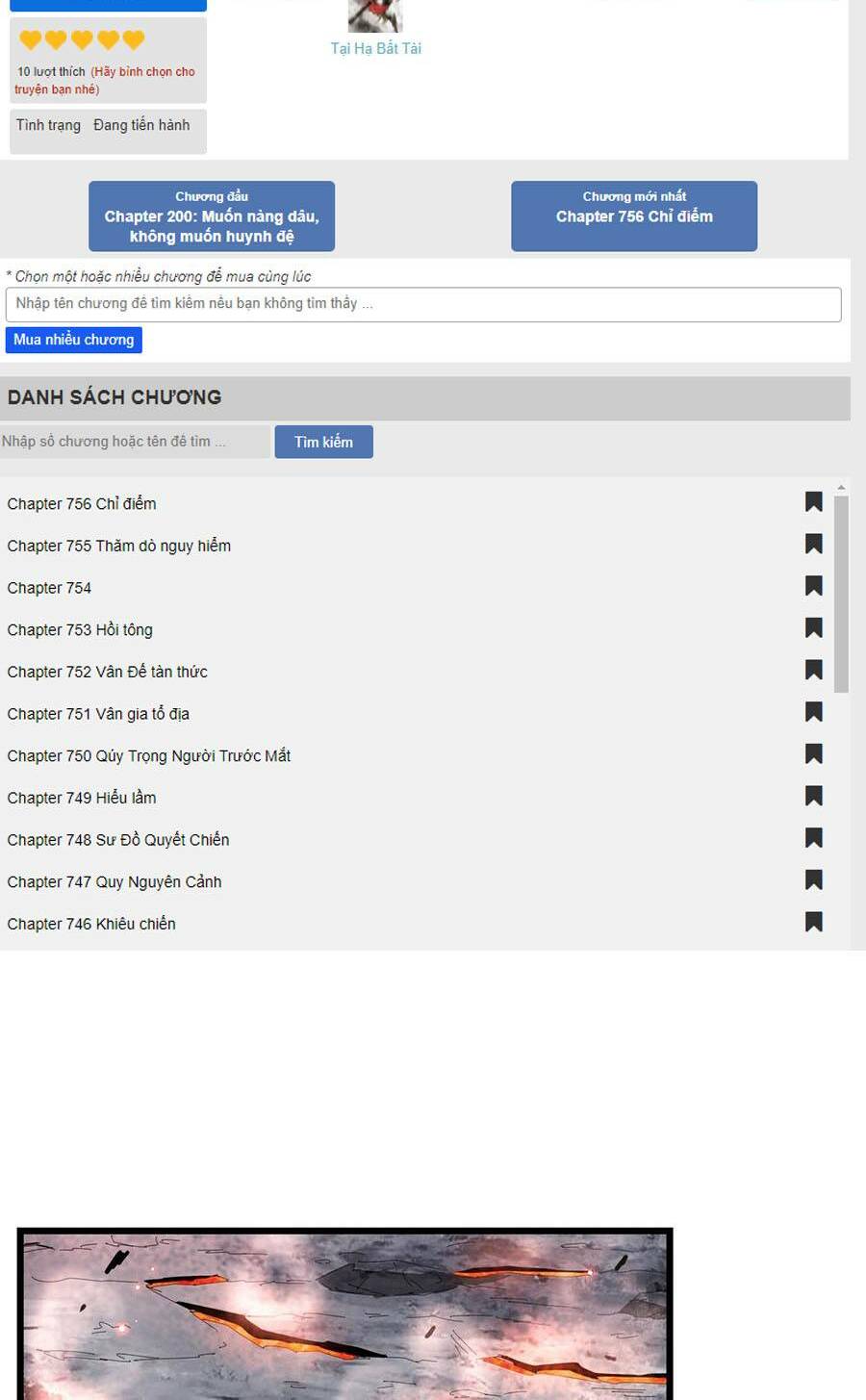Click the first yellow heart rating
This screenshot has width=866, height=1400.
(x=31, y=39)
